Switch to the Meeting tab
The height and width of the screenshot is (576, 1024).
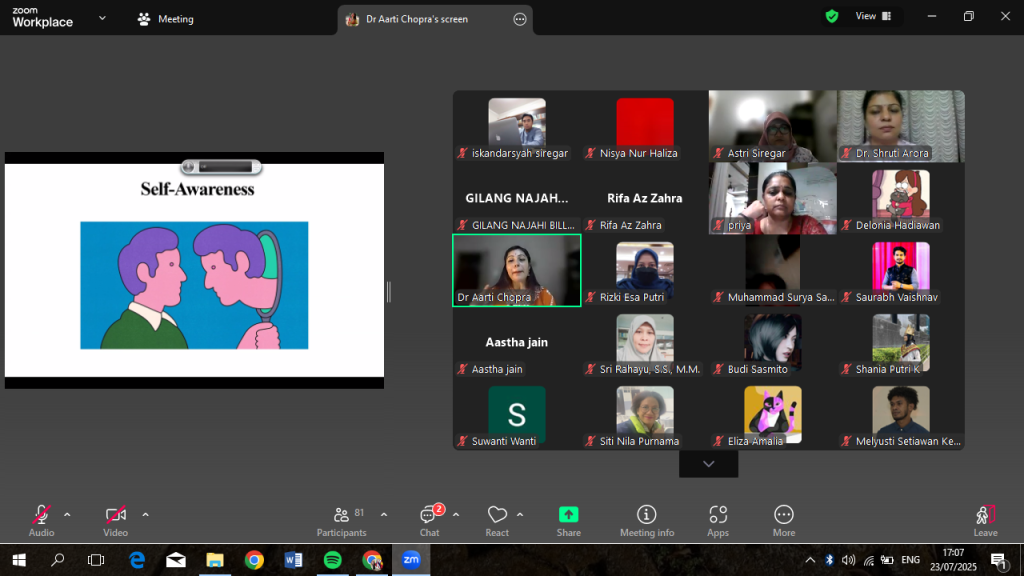[x=166, y=19]
